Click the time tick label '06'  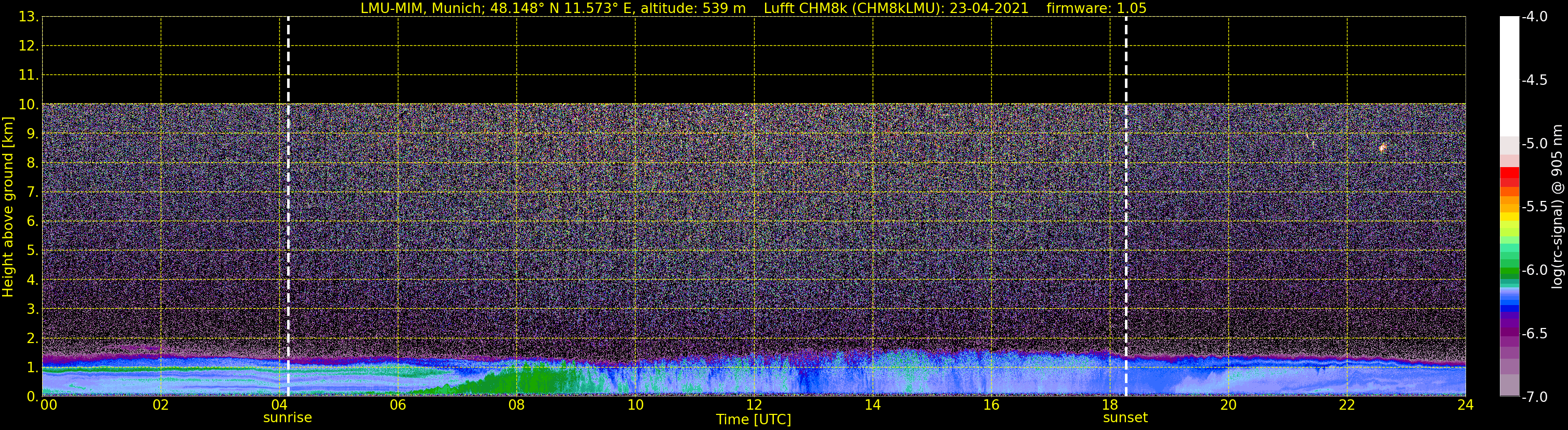coord(398,405)
